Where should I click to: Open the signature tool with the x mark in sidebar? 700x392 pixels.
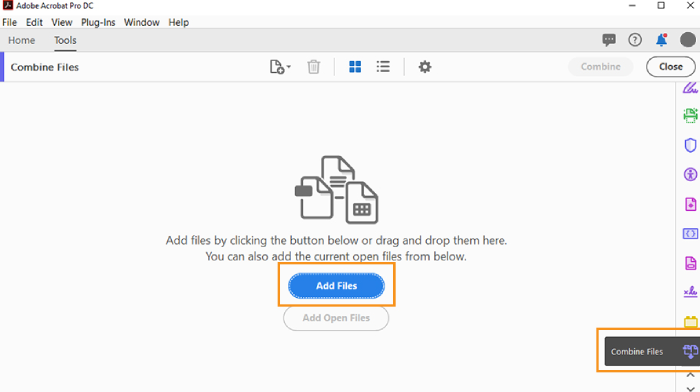pos(690,292)
